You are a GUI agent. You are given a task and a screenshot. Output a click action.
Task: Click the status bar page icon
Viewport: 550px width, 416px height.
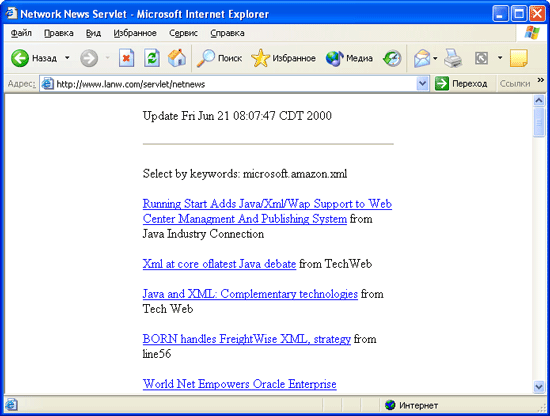[11, 405]
